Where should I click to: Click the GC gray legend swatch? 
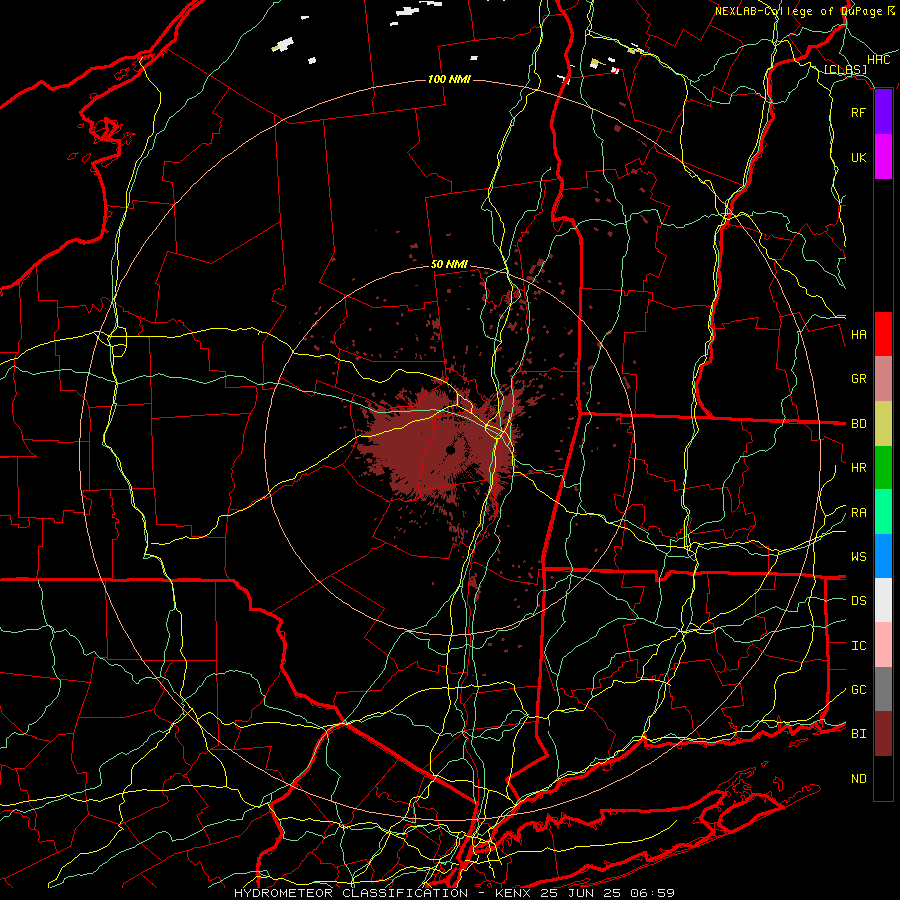[883, 689]
